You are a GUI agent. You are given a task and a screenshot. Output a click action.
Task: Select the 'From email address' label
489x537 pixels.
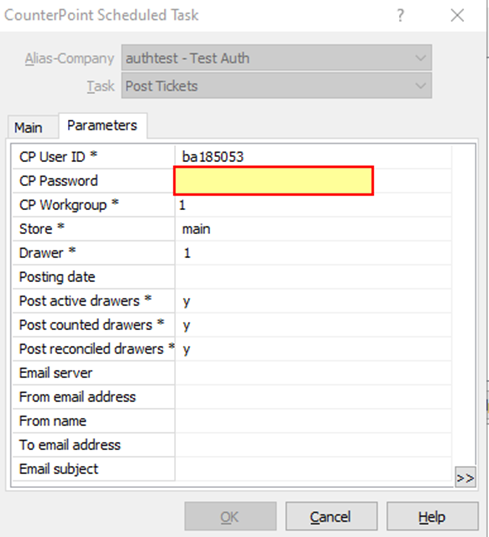(77, 397)
